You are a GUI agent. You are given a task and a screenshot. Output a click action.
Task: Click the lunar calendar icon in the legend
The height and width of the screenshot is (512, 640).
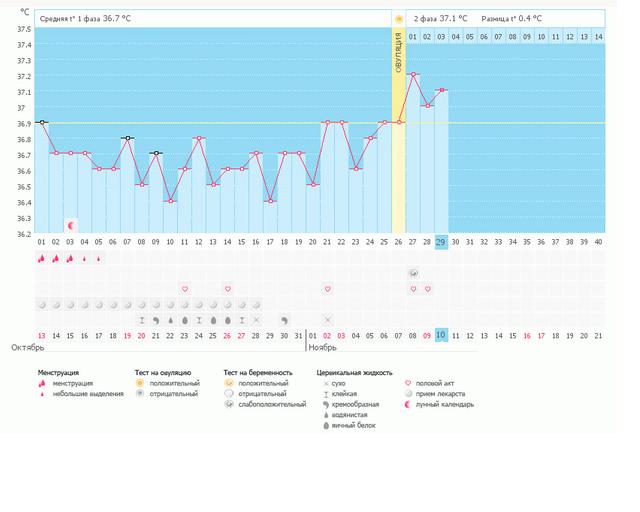(408, 405)
